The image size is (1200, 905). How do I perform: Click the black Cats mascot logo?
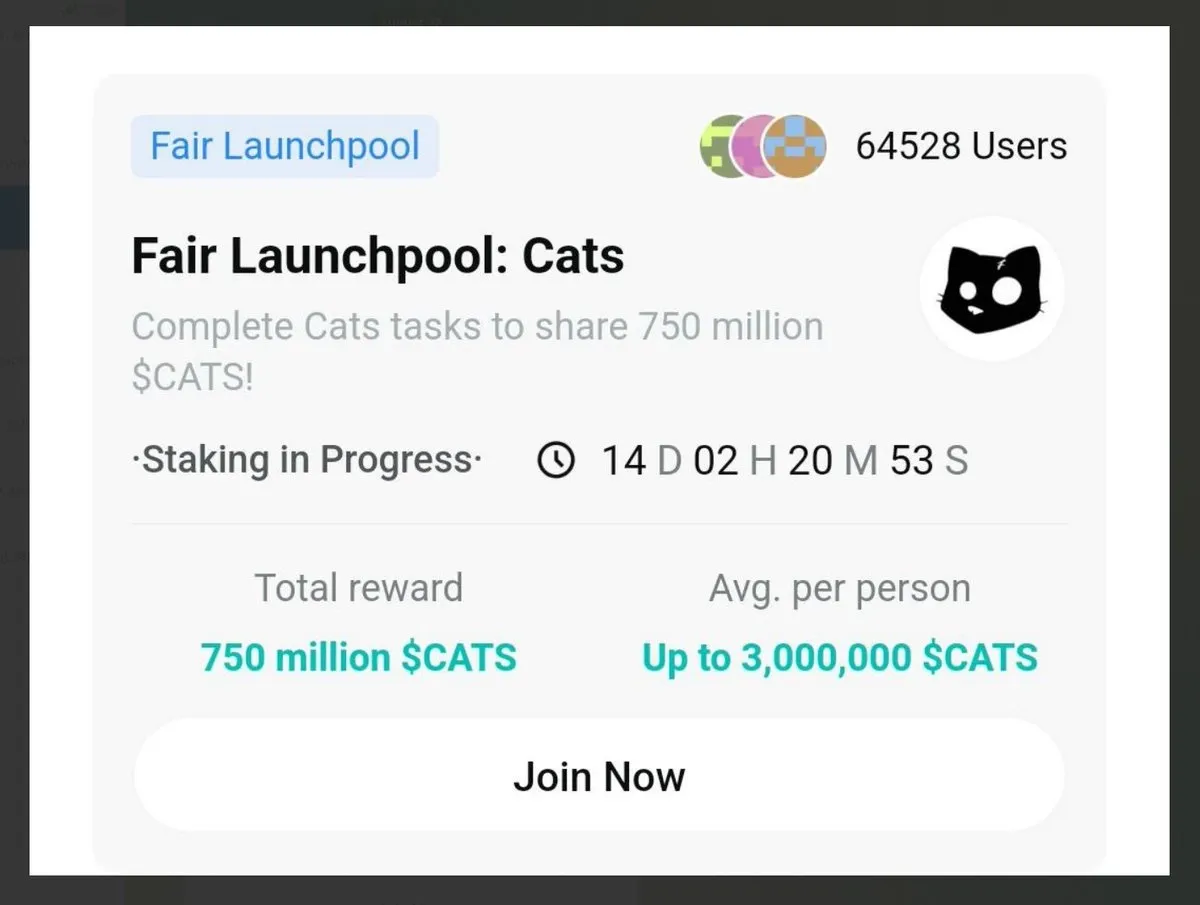click(x=990, y=288)
